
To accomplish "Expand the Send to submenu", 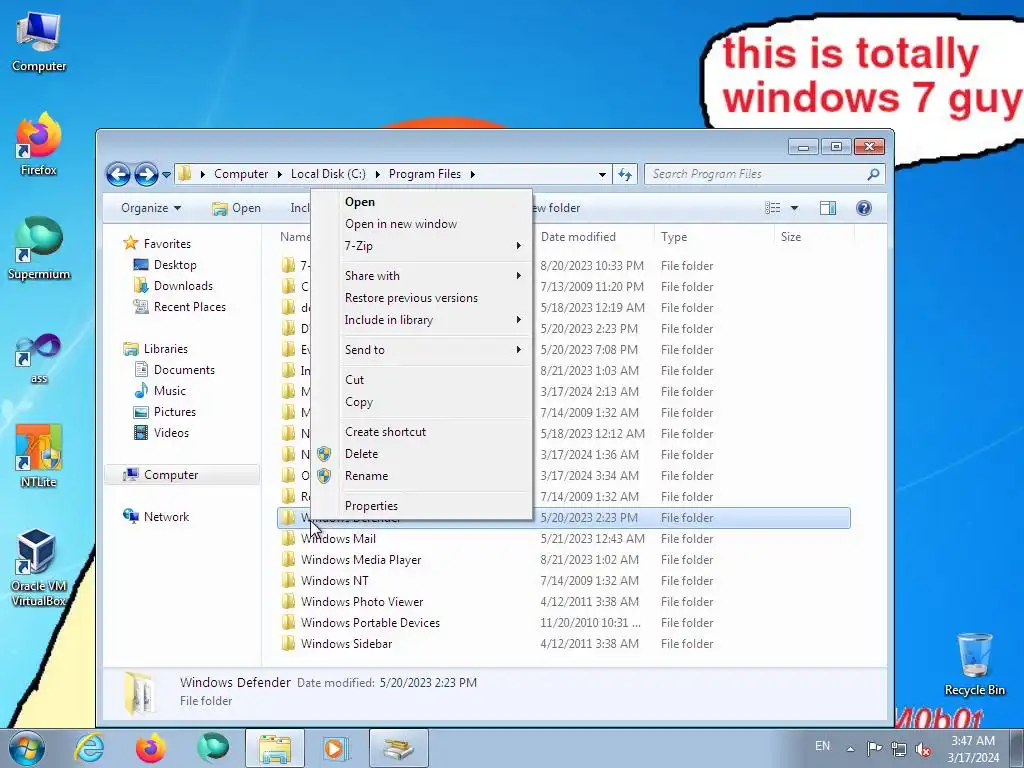I will 519,349.
